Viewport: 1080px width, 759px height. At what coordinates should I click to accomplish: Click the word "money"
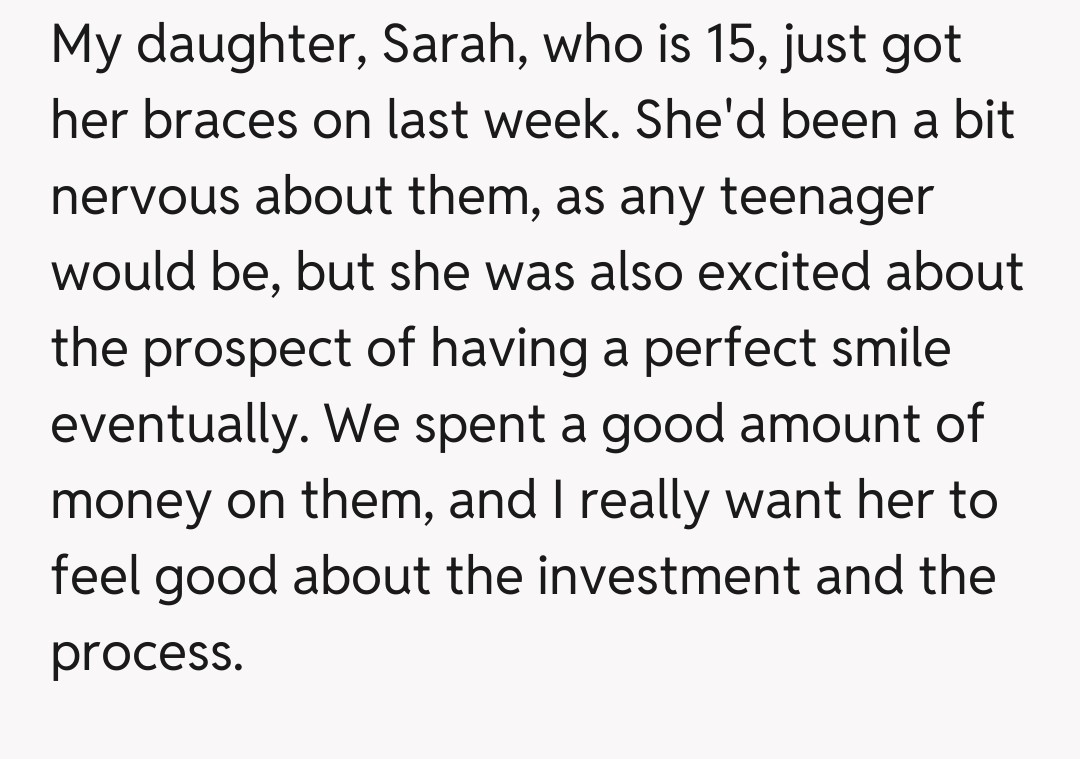tap(132, 501)
